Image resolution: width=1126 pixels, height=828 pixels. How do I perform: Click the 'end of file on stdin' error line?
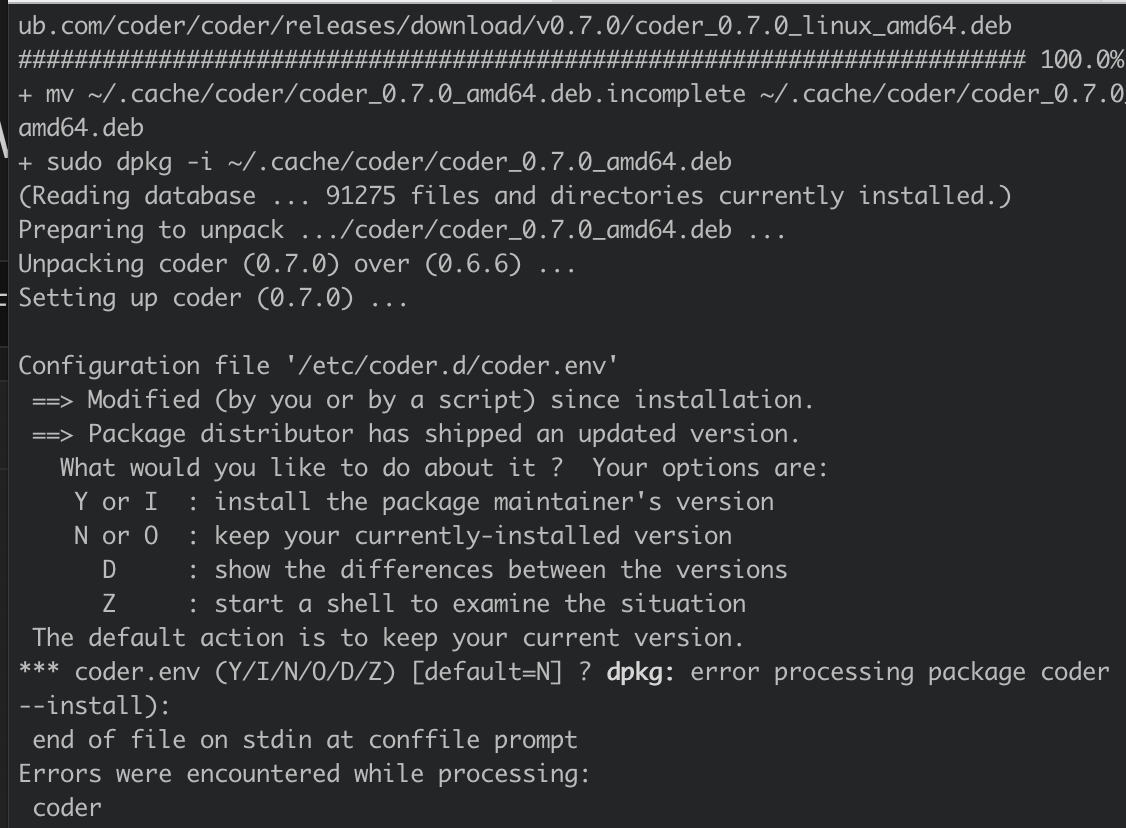(x=304, y=740)
